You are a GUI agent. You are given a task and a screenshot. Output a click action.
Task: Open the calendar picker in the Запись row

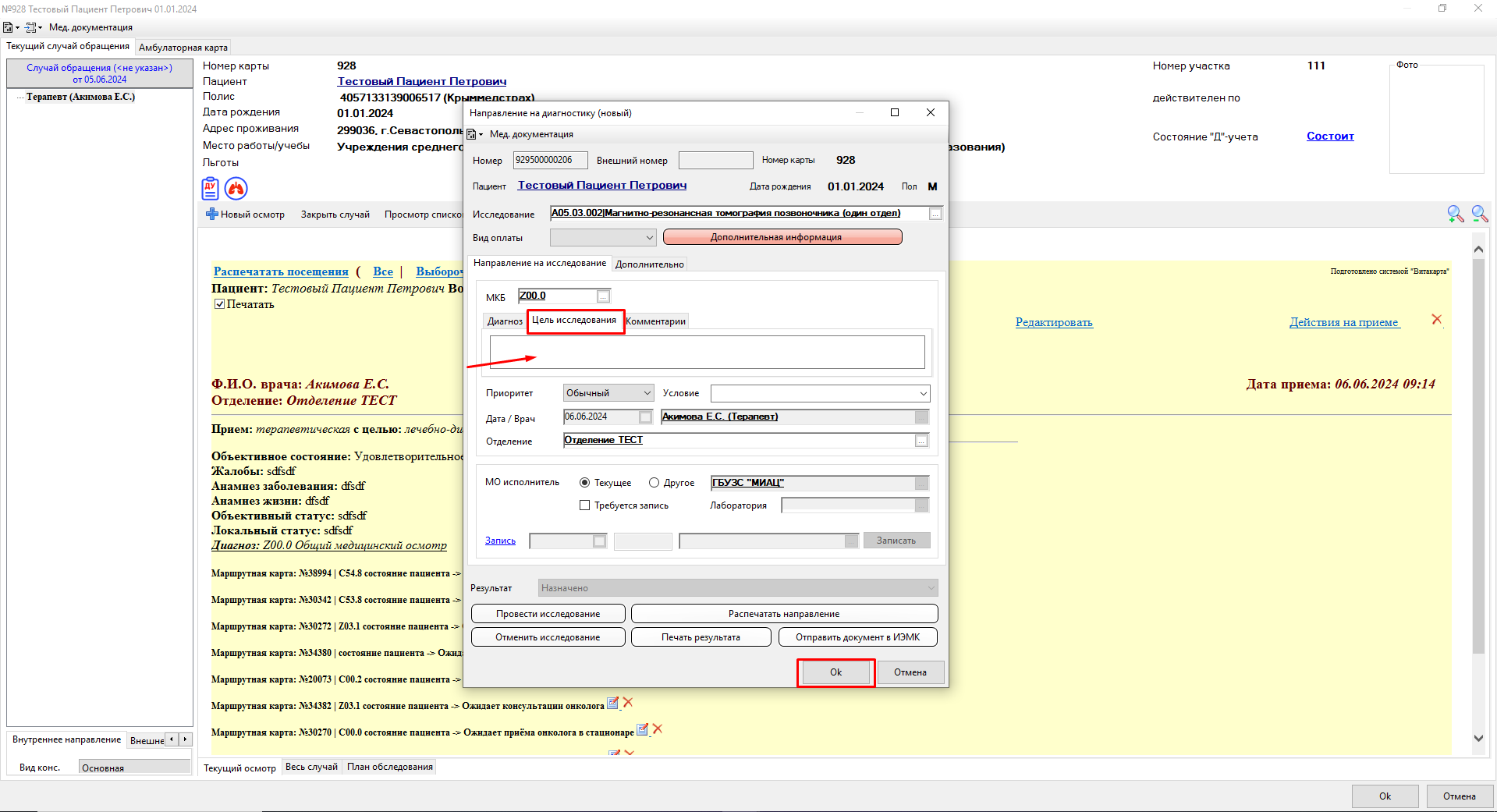pos(599,541)
